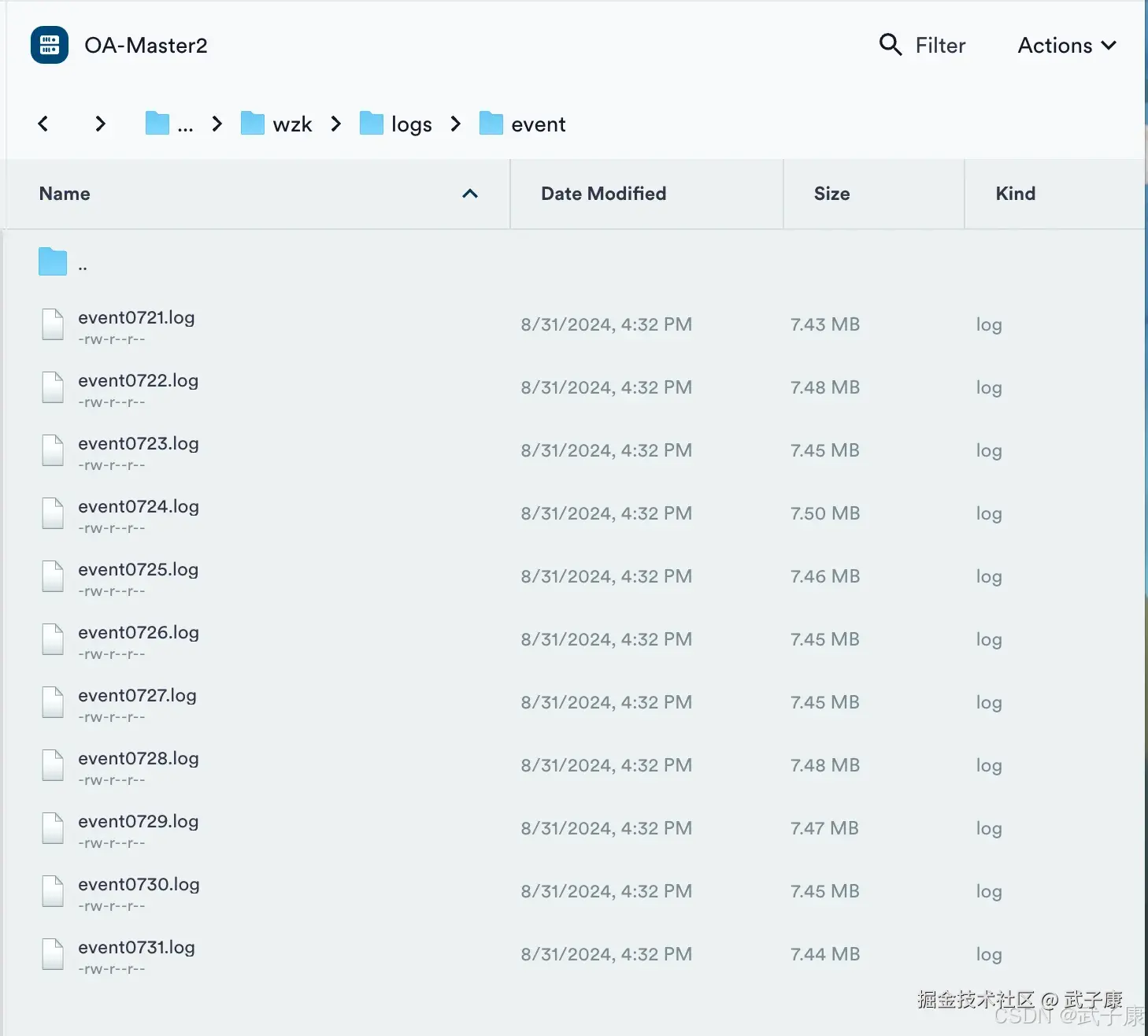The image size is (1148, 1036).
Task: Select the event0729.log file icon
Action: tap(53, 828)
